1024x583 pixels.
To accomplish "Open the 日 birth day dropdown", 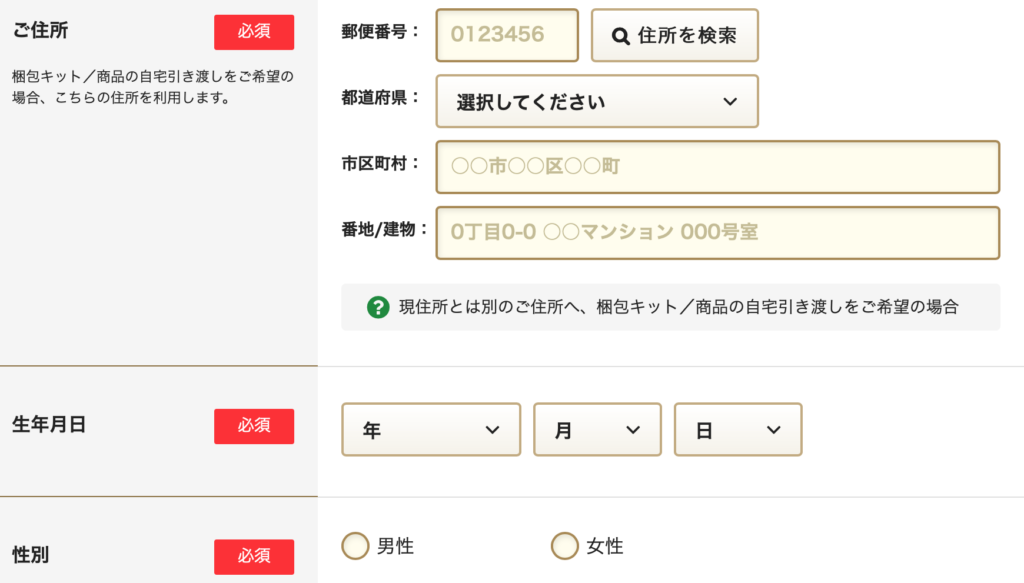I will click(738, 430).
